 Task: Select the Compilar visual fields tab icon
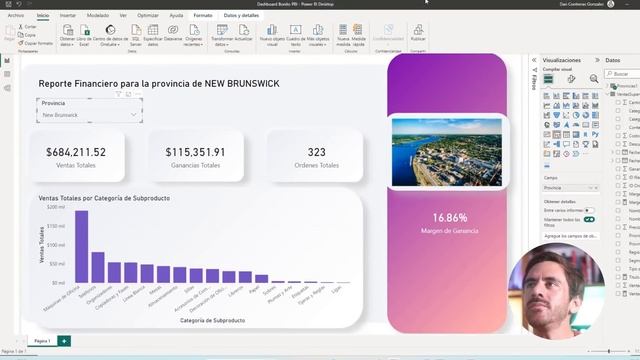[548, 79]
